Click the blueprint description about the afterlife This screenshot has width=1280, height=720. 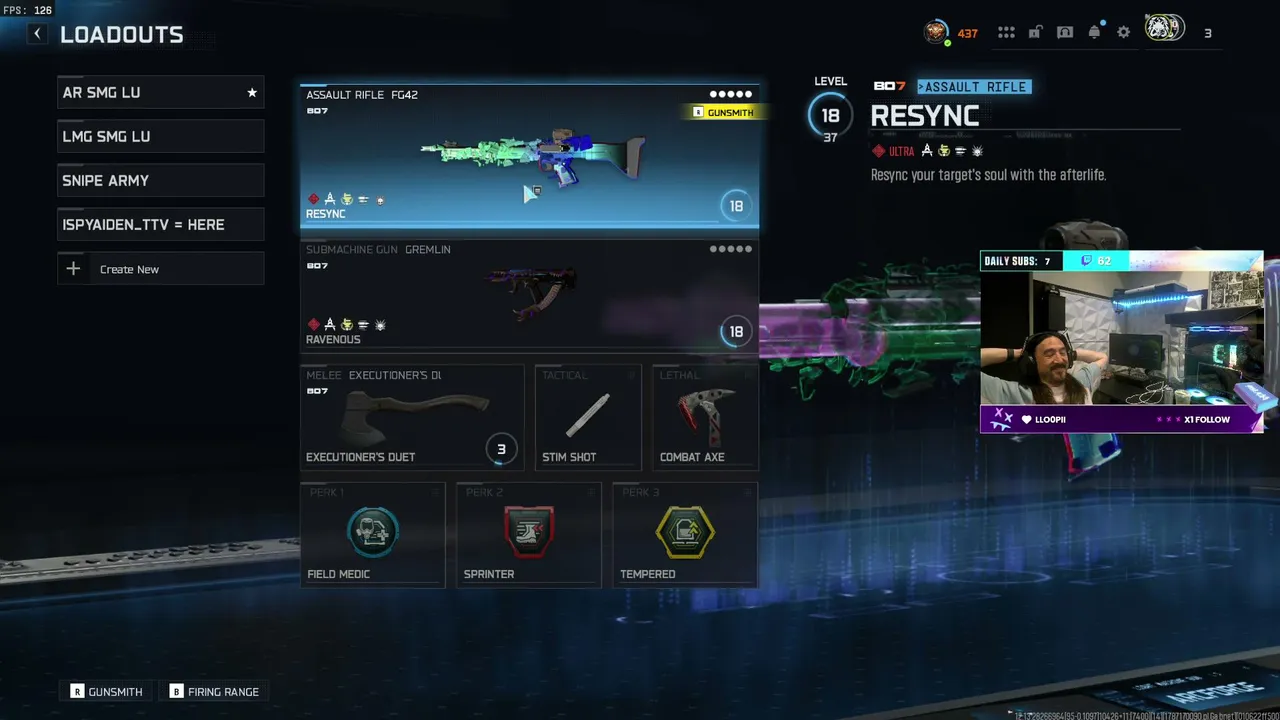coord(988,175)
